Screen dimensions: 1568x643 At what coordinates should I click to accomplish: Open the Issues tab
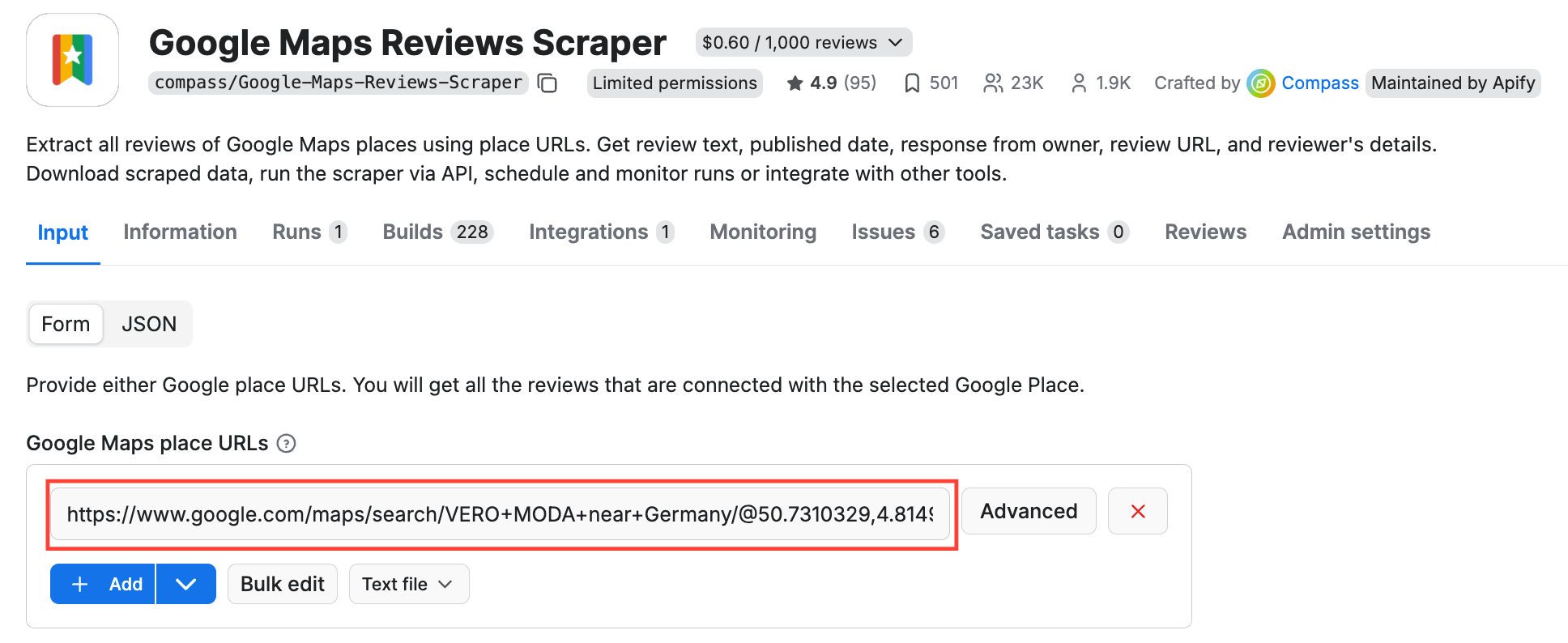tap(898, 232)
